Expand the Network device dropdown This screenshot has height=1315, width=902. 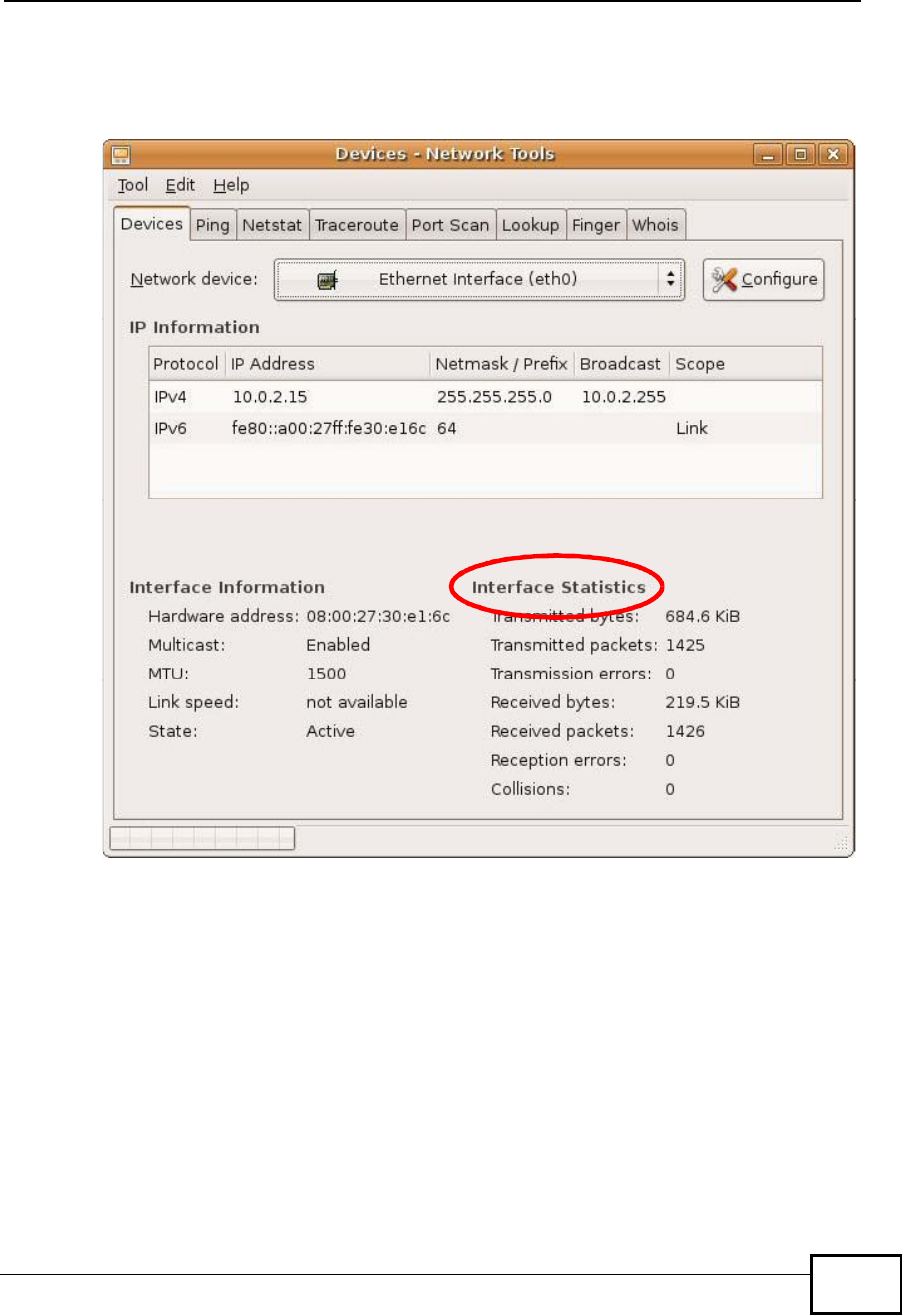point(479,280)
